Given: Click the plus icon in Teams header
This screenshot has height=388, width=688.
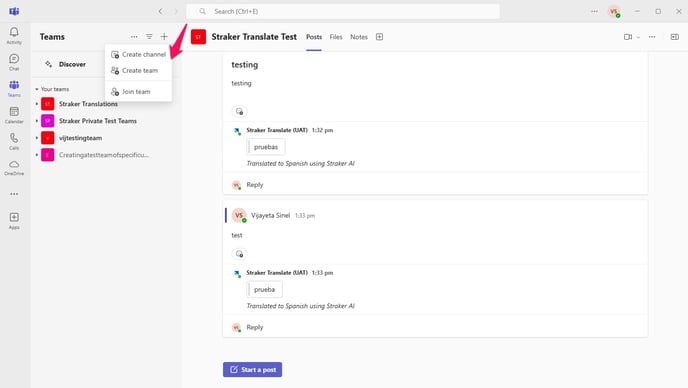Looking at the screenshot, I should pyautogui.click(x=164, y=37).
